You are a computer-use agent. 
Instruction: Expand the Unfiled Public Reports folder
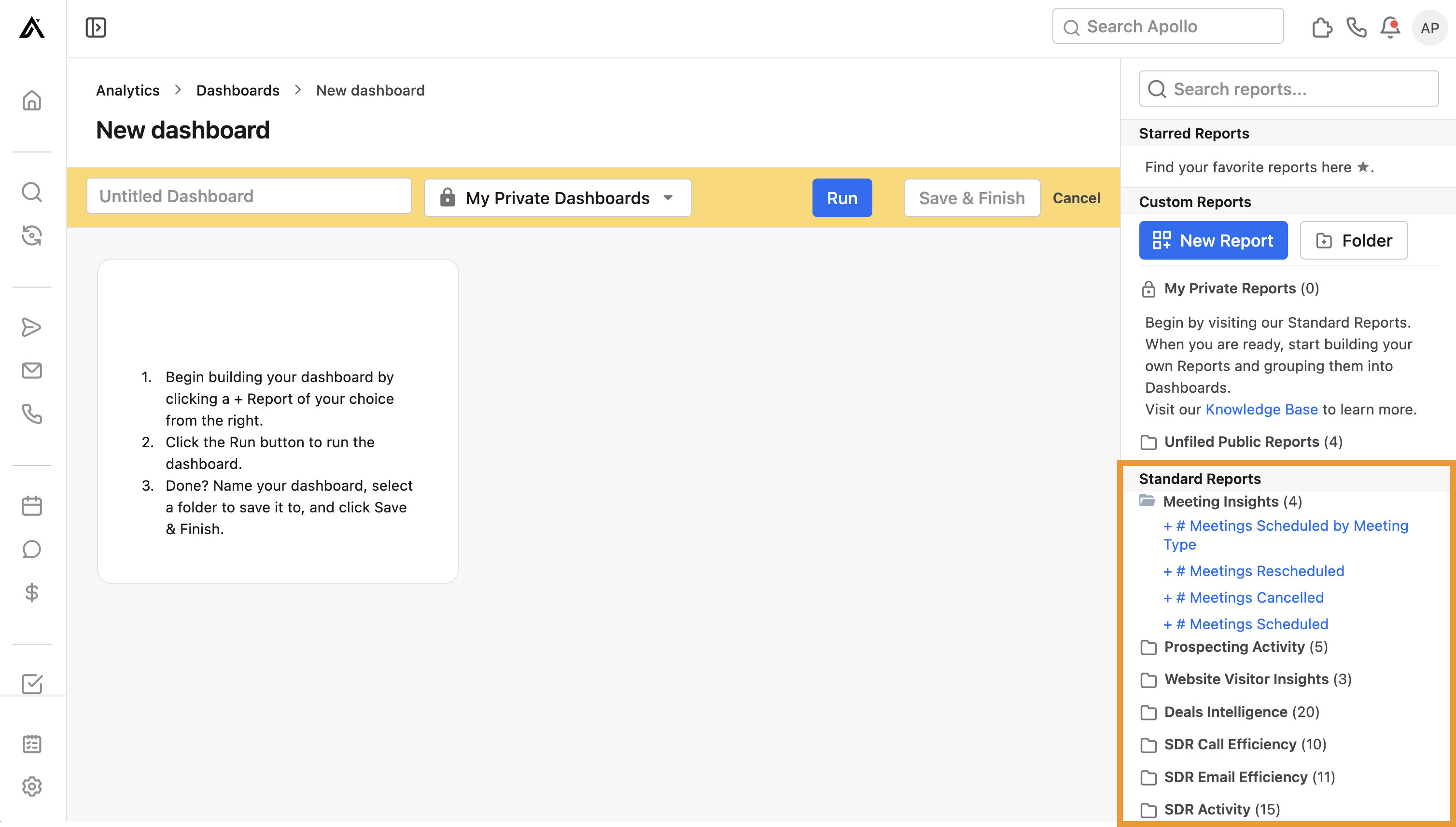coord(1242,442)
